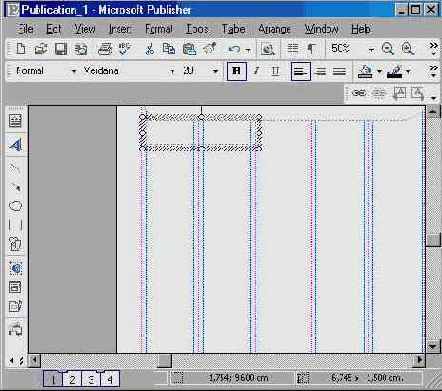Click the Copy icon
Screen dimensions: 442x391
tap(169, 49)
